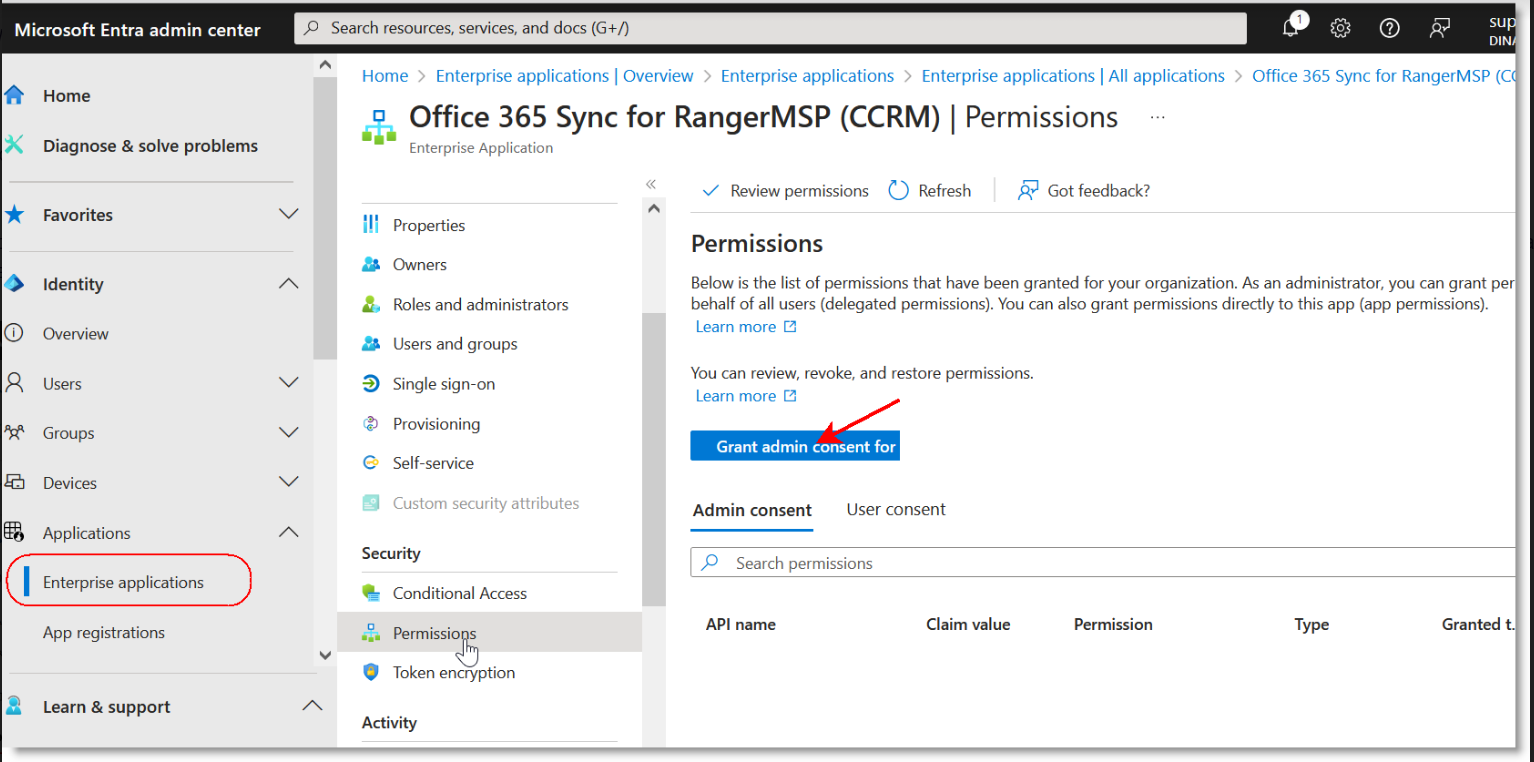The height and width of the screenshot is (762, 1534).
Task: Open the Single sign-on menu item
Action: click(x=443, y=384)
